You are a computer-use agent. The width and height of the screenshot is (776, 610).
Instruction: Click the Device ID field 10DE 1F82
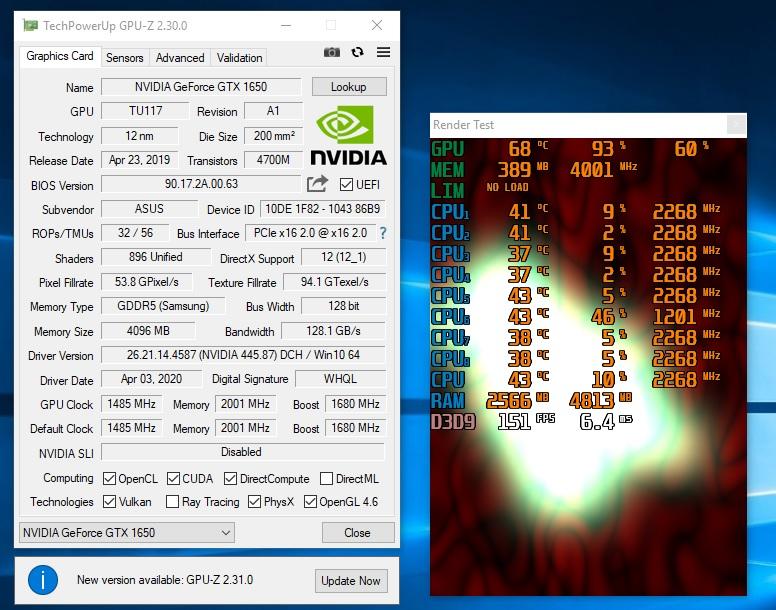tap(323, 209)
